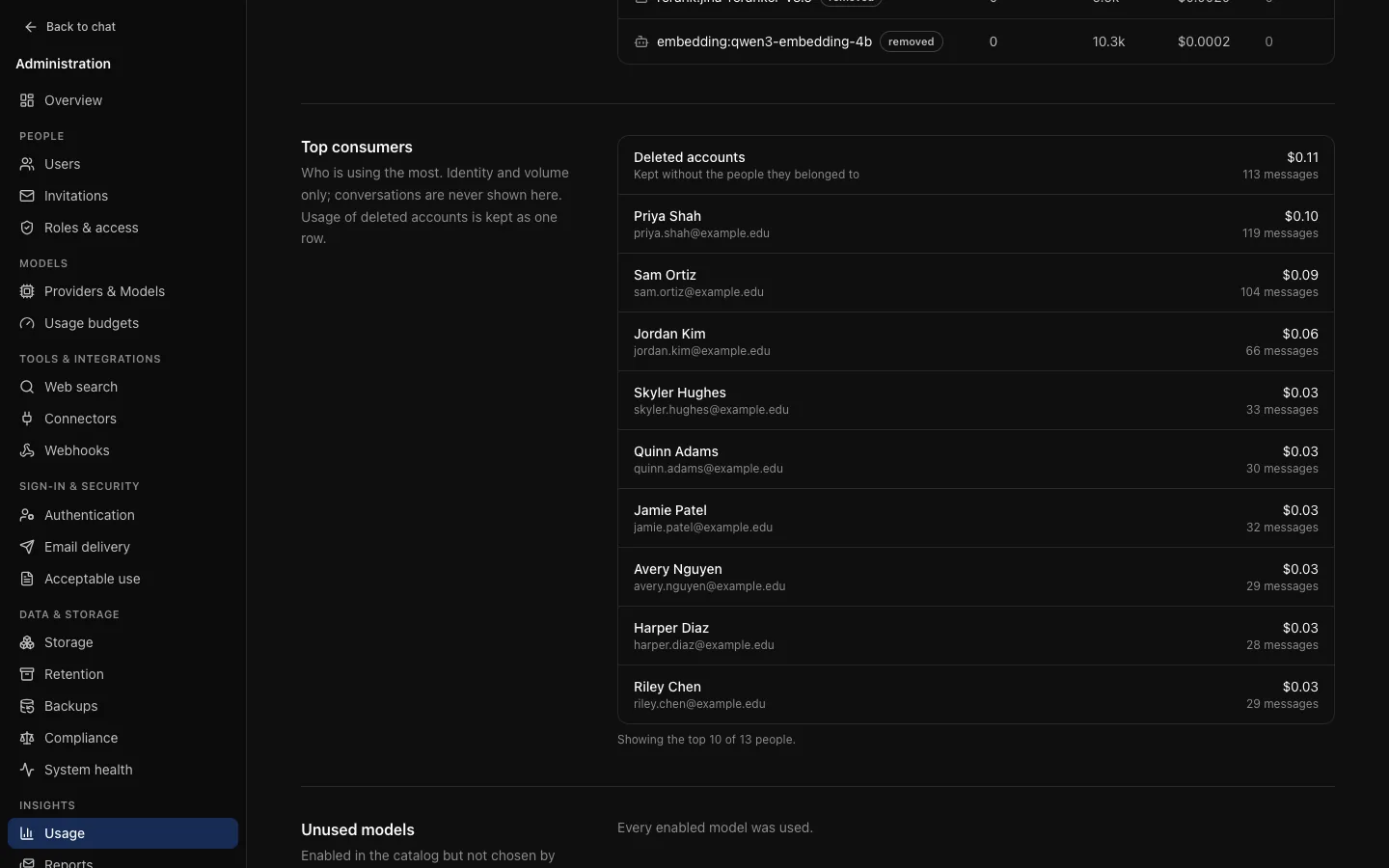Open Reports in the Insights group

tap(123, 860)
